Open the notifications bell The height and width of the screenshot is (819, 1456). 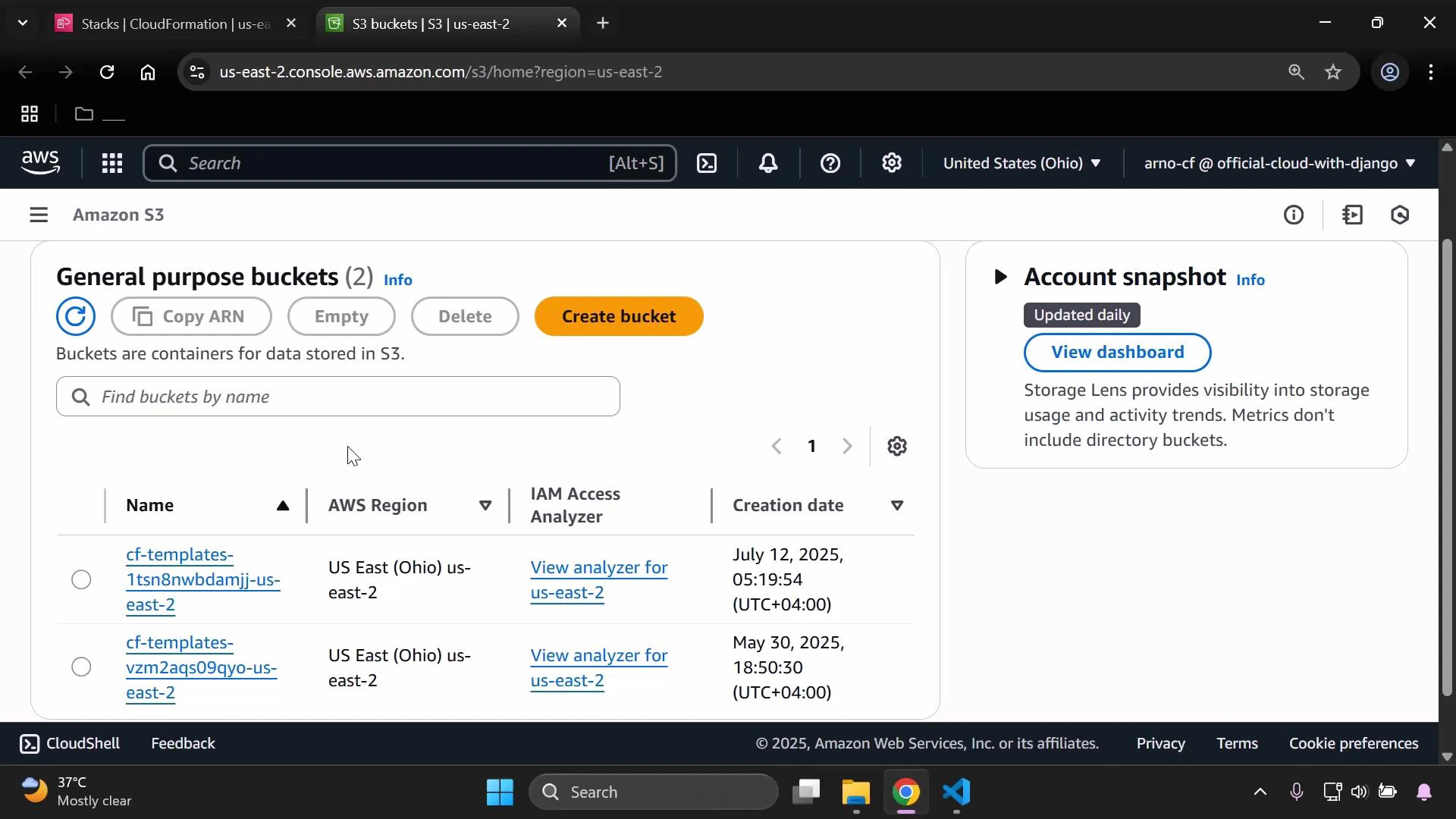(769, 163)
